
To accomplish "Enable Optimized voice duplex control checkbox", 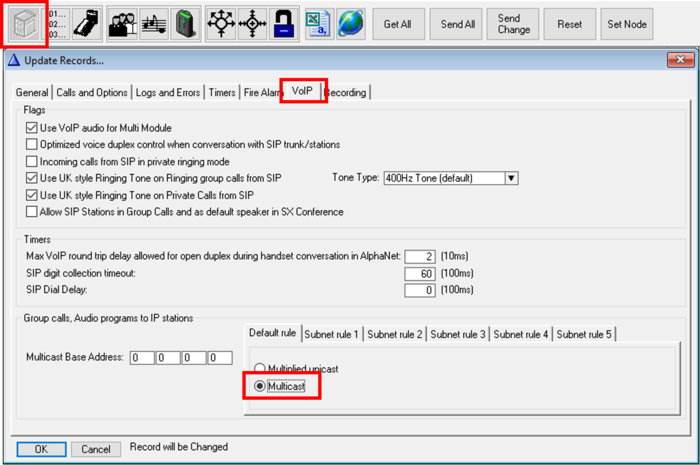I will click(31, 145).
